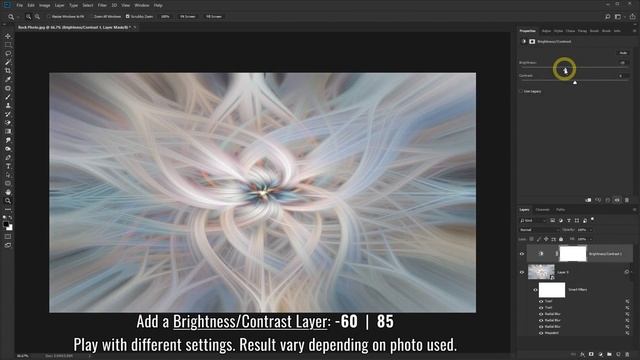The image size is (640, 360).
Task: Toggle Resize Windows to Fit checkbox
Action: tap(49, 17)
